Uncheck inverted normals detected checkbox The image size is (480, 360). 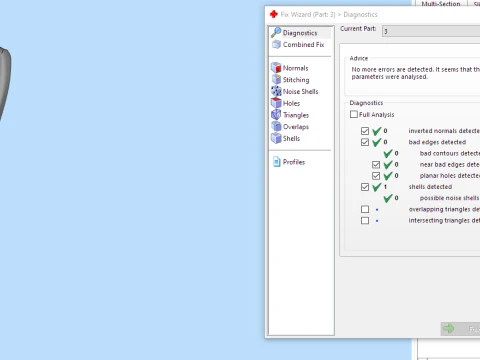tap(365, 131)
